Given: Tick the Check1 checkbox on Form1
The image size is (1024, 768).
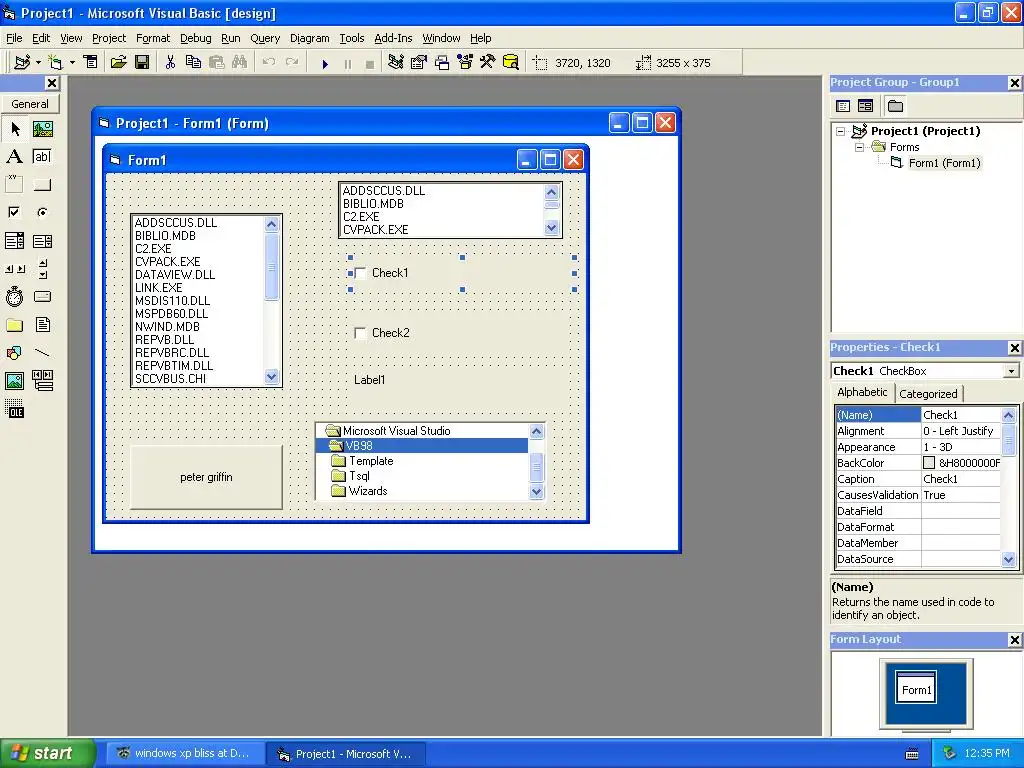Looking at the screenshot, I should tap(360, 273).
